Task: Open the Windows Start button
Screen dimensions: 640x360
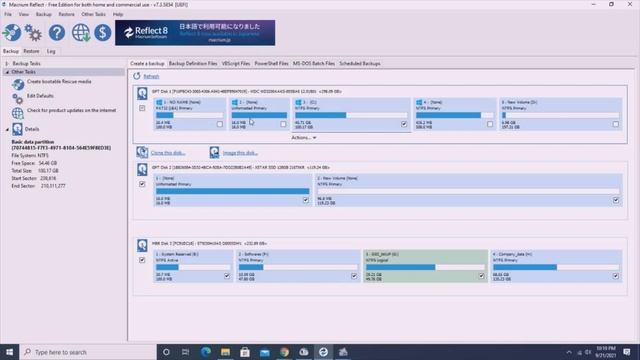Action: (x=9, y=352)
